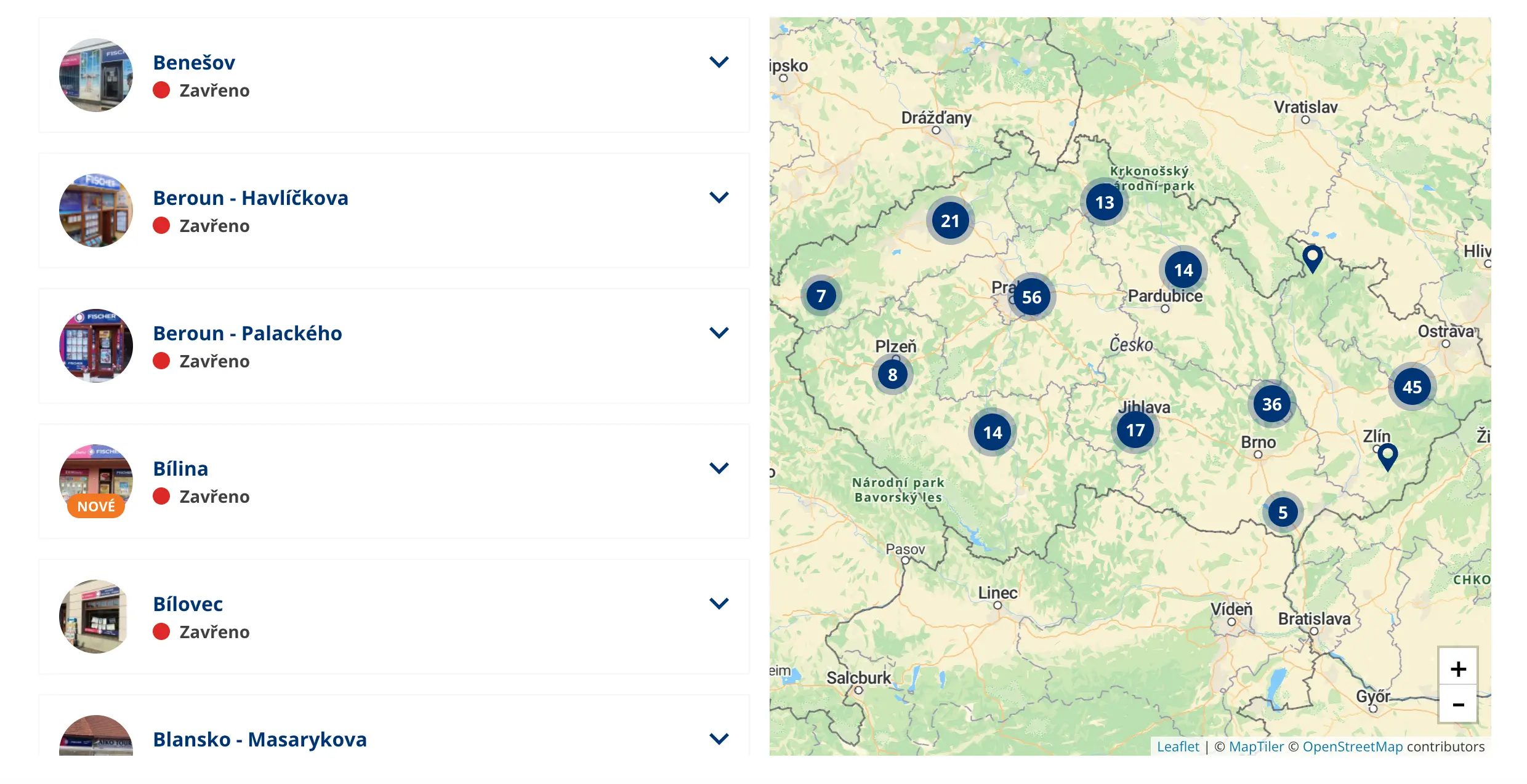The height and width of the screenshot is (784, 1527).
Task: Expand the Beroun - Havlíčkova branch entry
Action: tap(719, 198)
